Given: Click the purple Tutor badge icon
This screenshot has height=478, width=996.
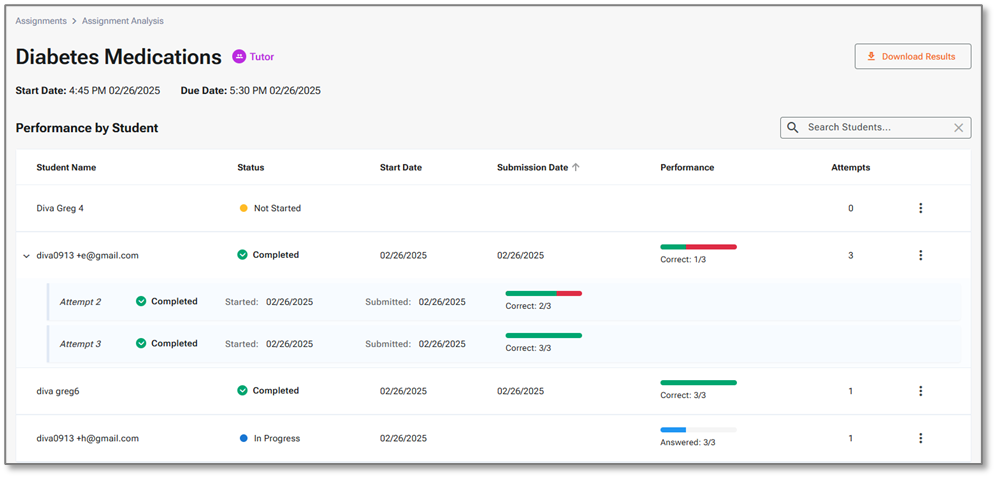Looking at the screenshot, I should [239, 57].
